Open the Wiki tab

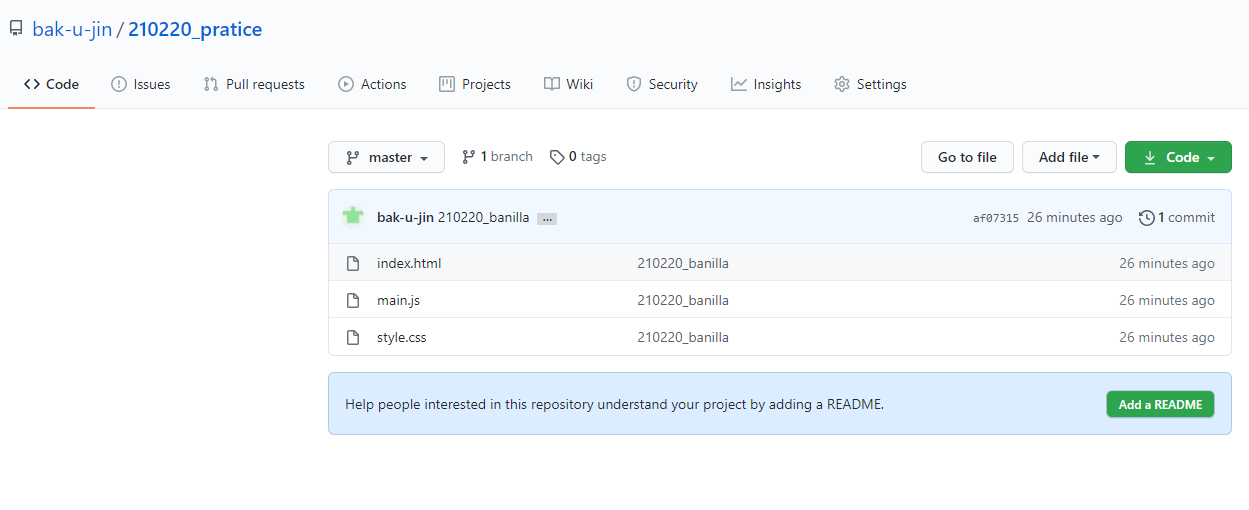(568, 84)
